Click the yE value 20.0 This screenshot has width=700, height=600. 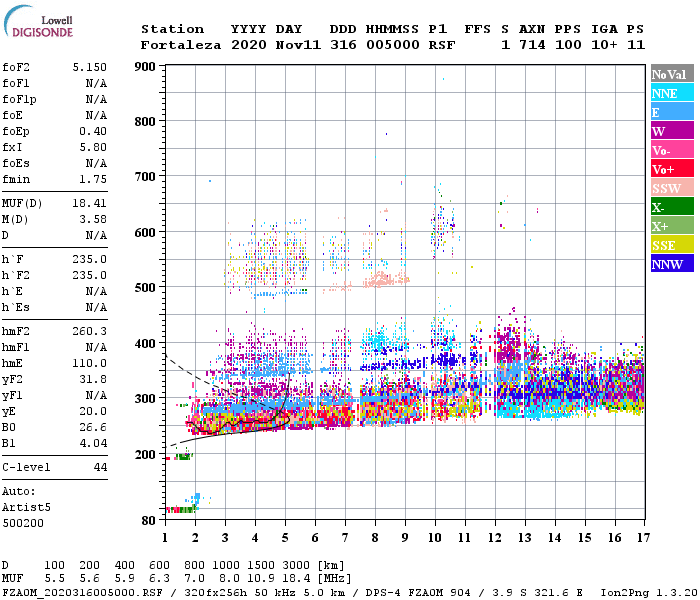[93, 411]
